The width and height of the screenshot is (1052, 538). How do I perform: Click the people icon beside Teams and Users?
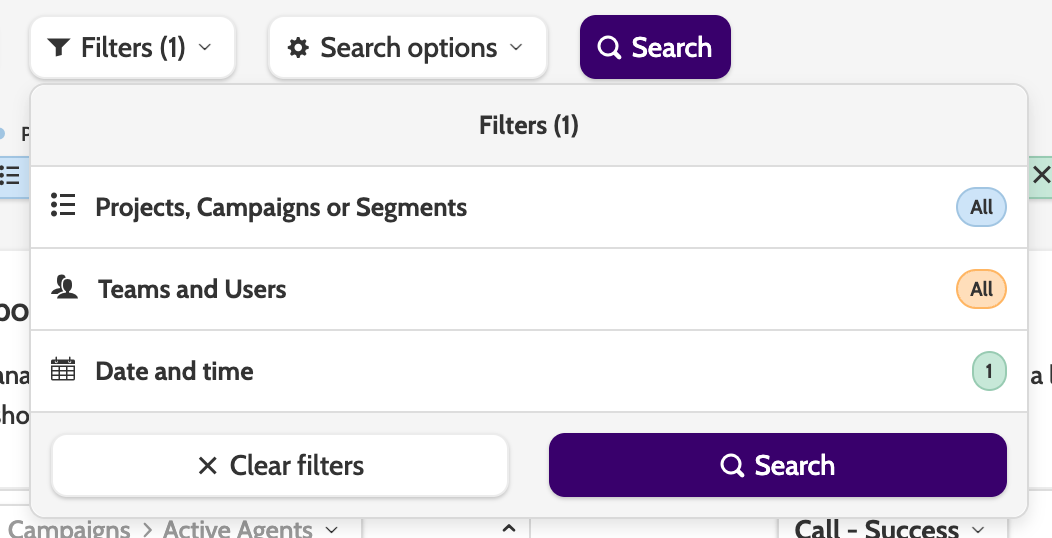tap(65, 289)
